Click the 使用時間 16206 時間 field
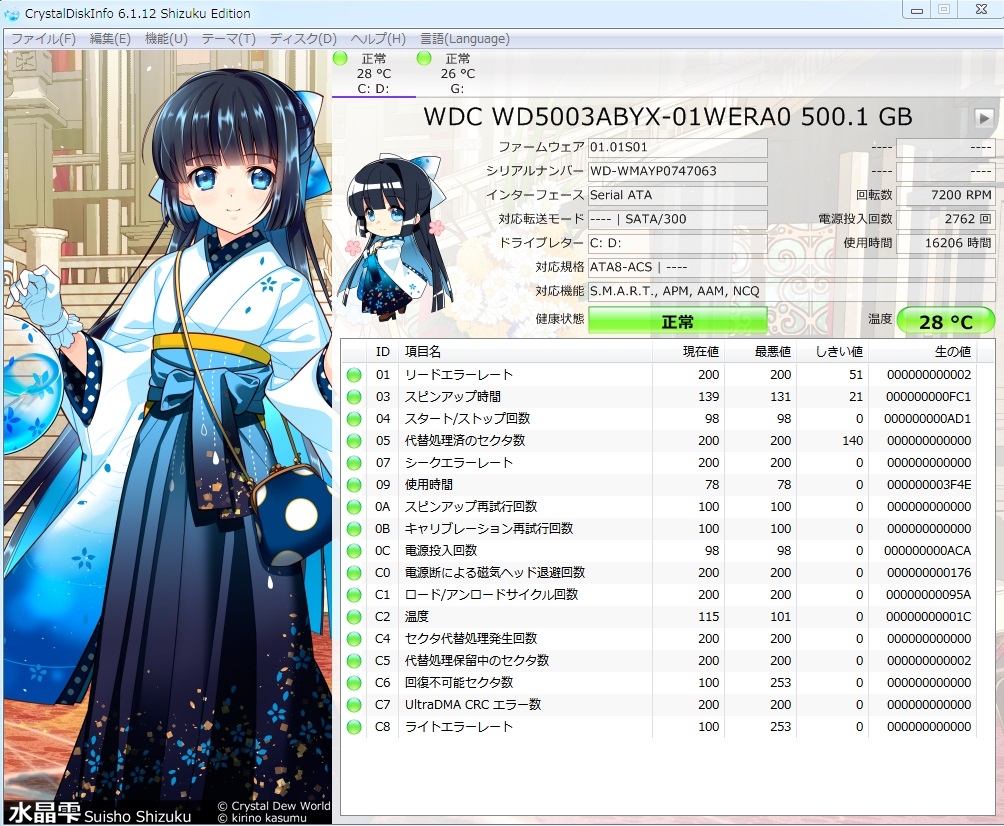The width and height of the screenshot is (1004, 826). click(x=946, y=243)
